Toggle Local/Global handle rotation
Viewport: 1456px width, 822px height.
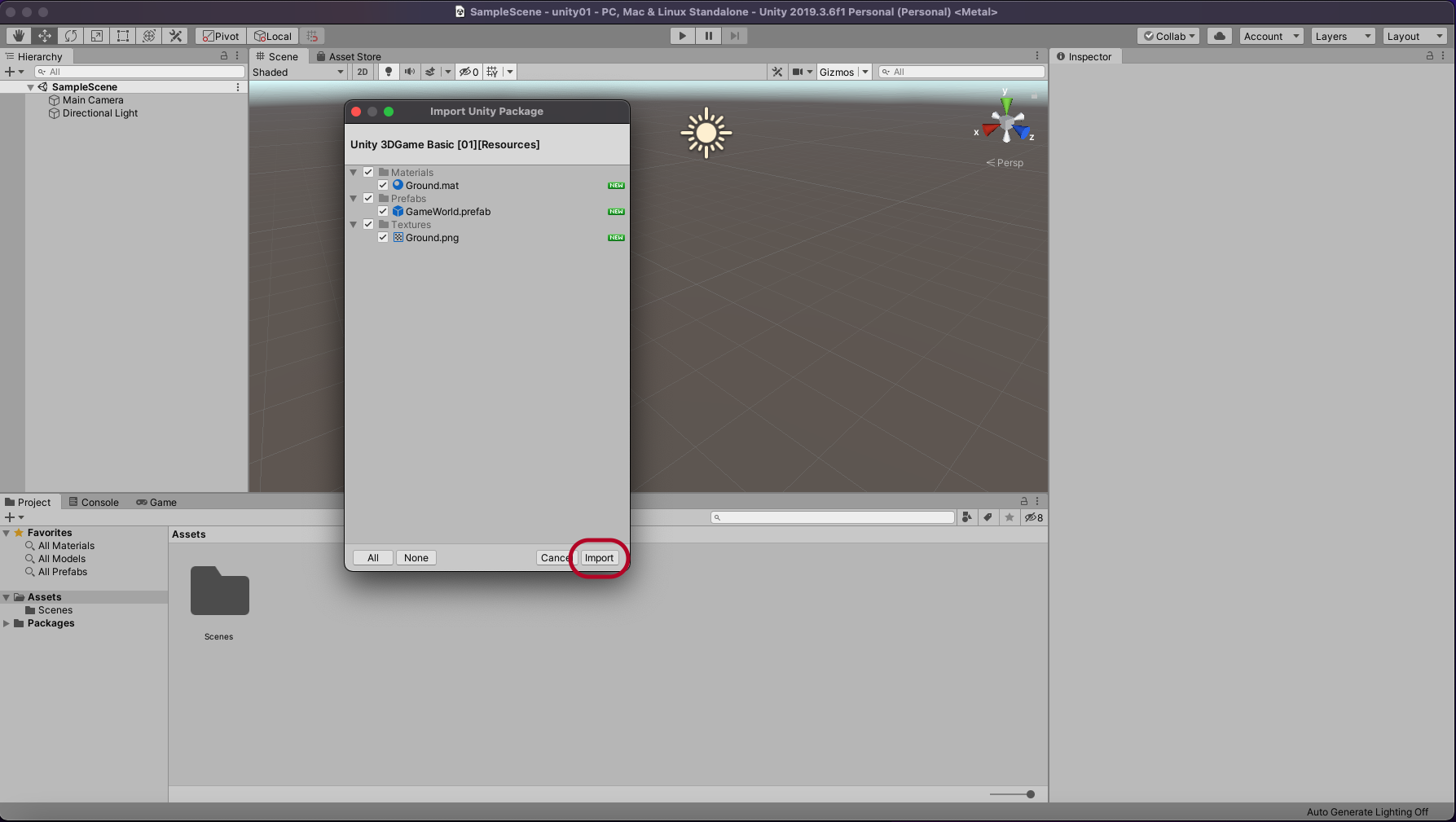[273, 36]
